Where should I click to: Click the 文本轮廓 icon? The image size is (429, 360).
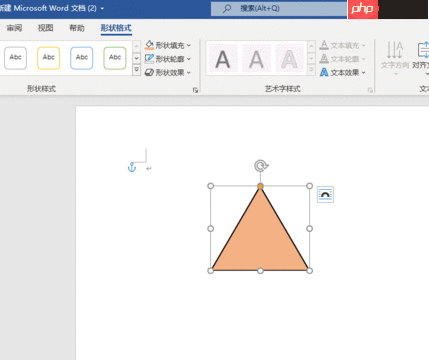[324, 59]
